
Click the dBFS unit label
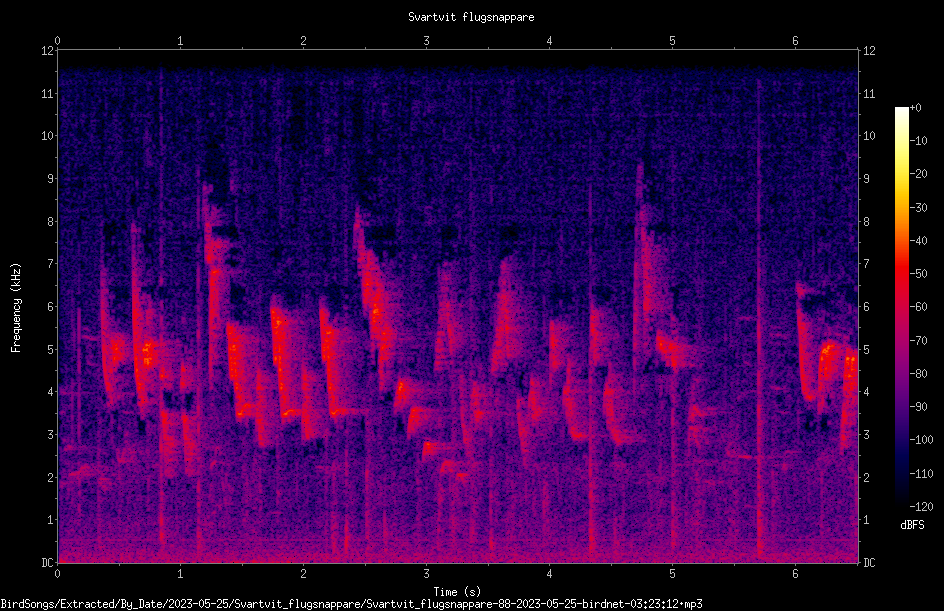coord(912,525)
